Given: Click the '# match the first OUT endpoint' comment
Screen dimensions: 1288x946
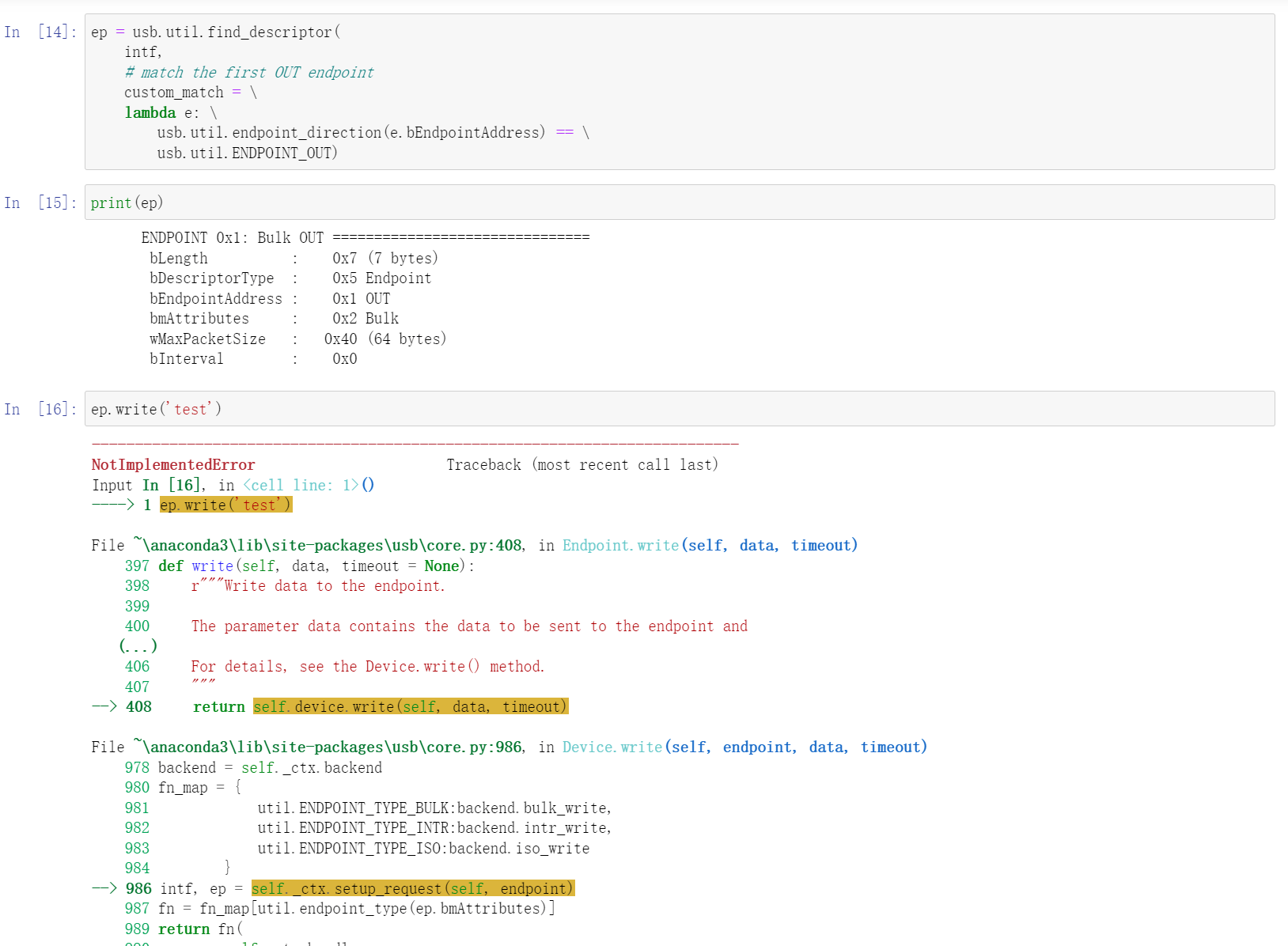Looking at the screenshot, I should click(x=249, y=72).
